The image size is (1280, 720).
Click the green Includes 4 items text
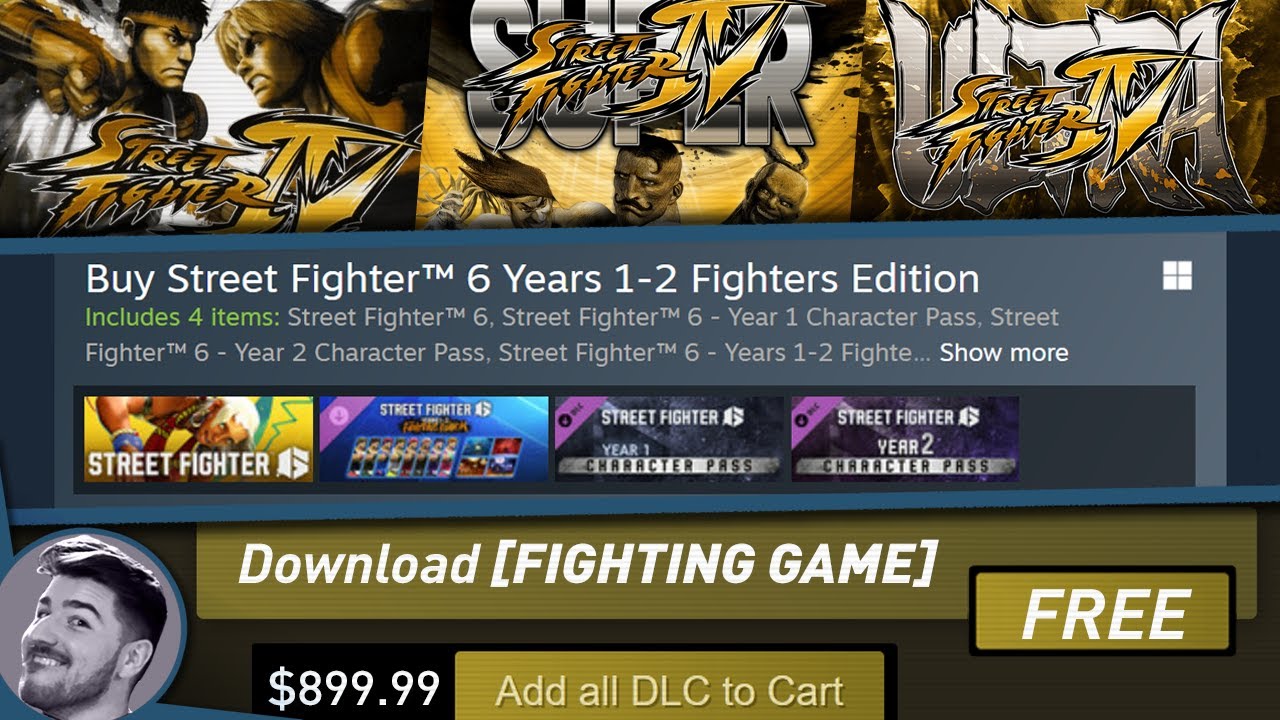tap(183, 318)
